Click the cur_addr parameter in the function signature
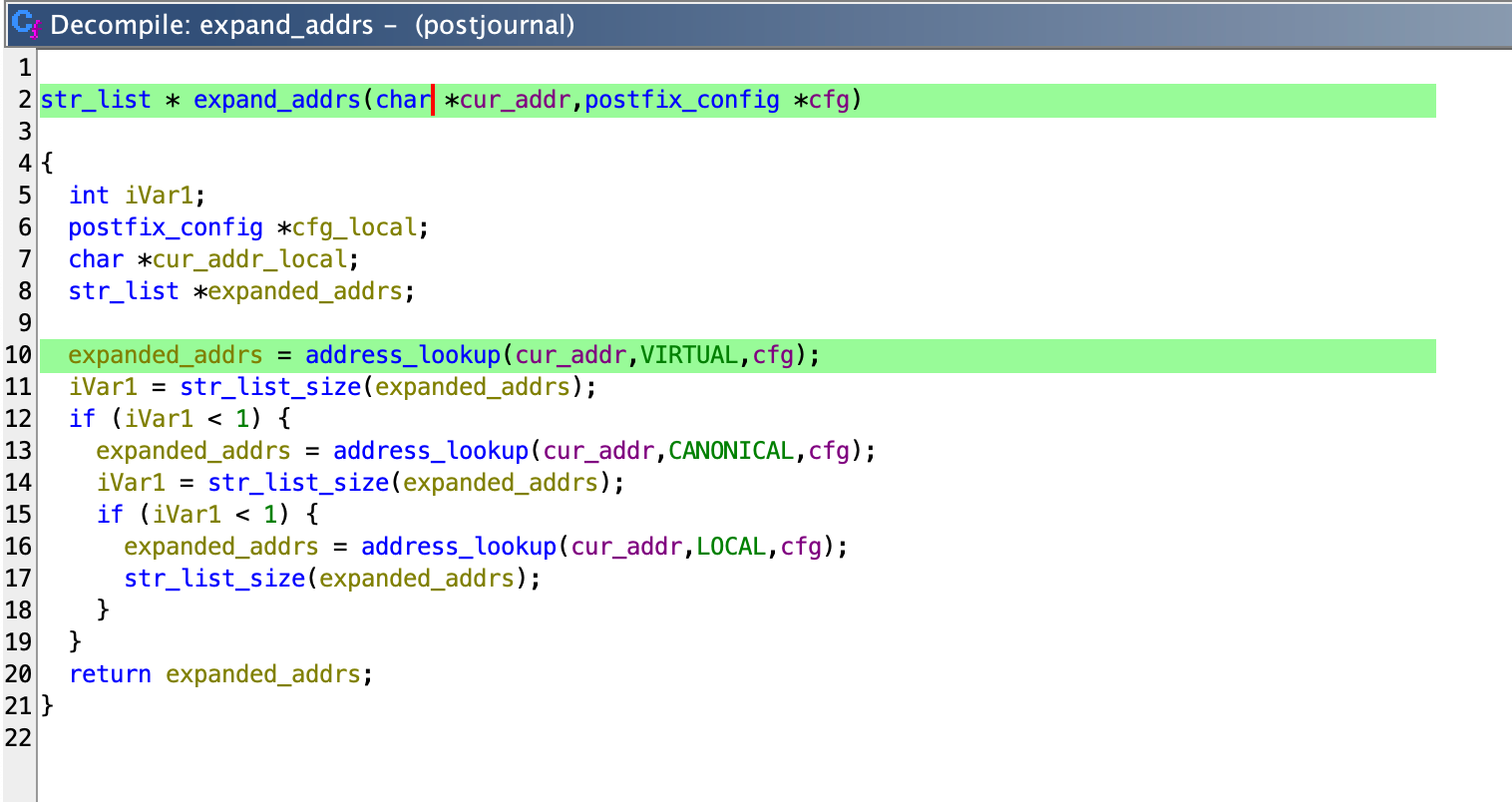Image resolution: width=1512 pixels, height=802 pixels. [x=515, y=100]
